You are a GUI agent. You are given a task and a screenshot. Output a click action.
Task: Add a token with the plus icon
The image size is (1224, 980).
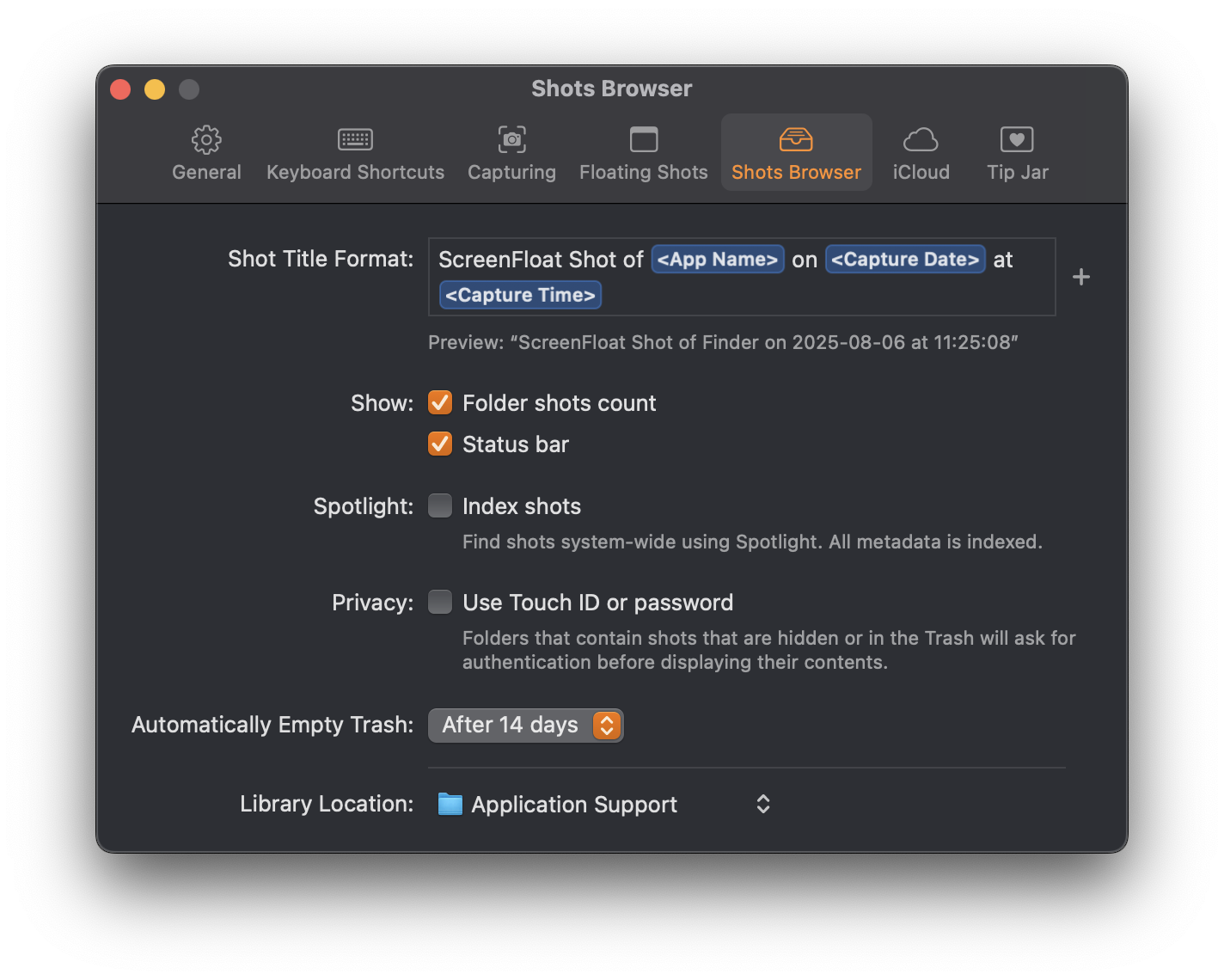[x=1081, y=277]
